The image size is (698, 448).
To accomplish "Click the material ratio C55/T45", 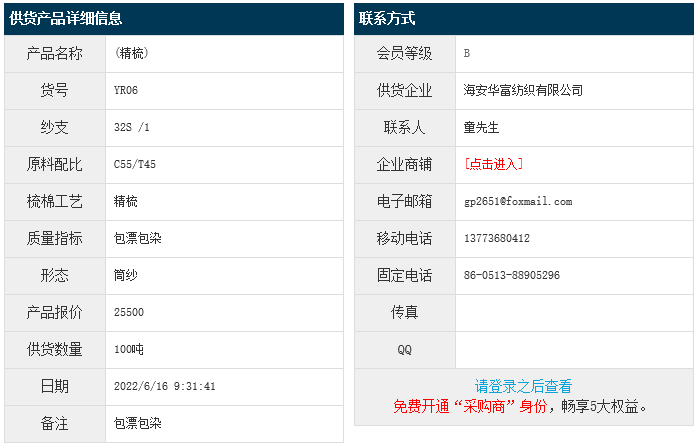I will pos(135,164).
